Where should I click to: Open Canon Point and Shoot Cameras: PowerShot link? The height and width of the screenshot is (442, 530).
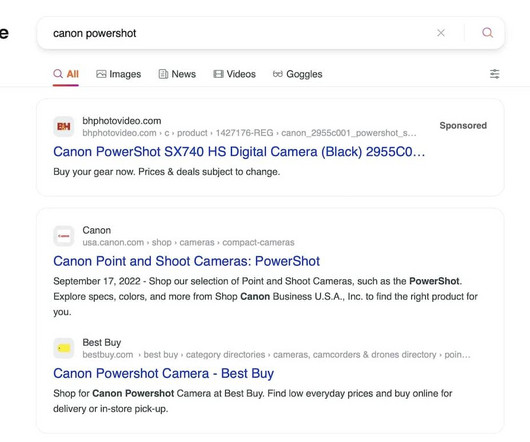pos(186,261)
